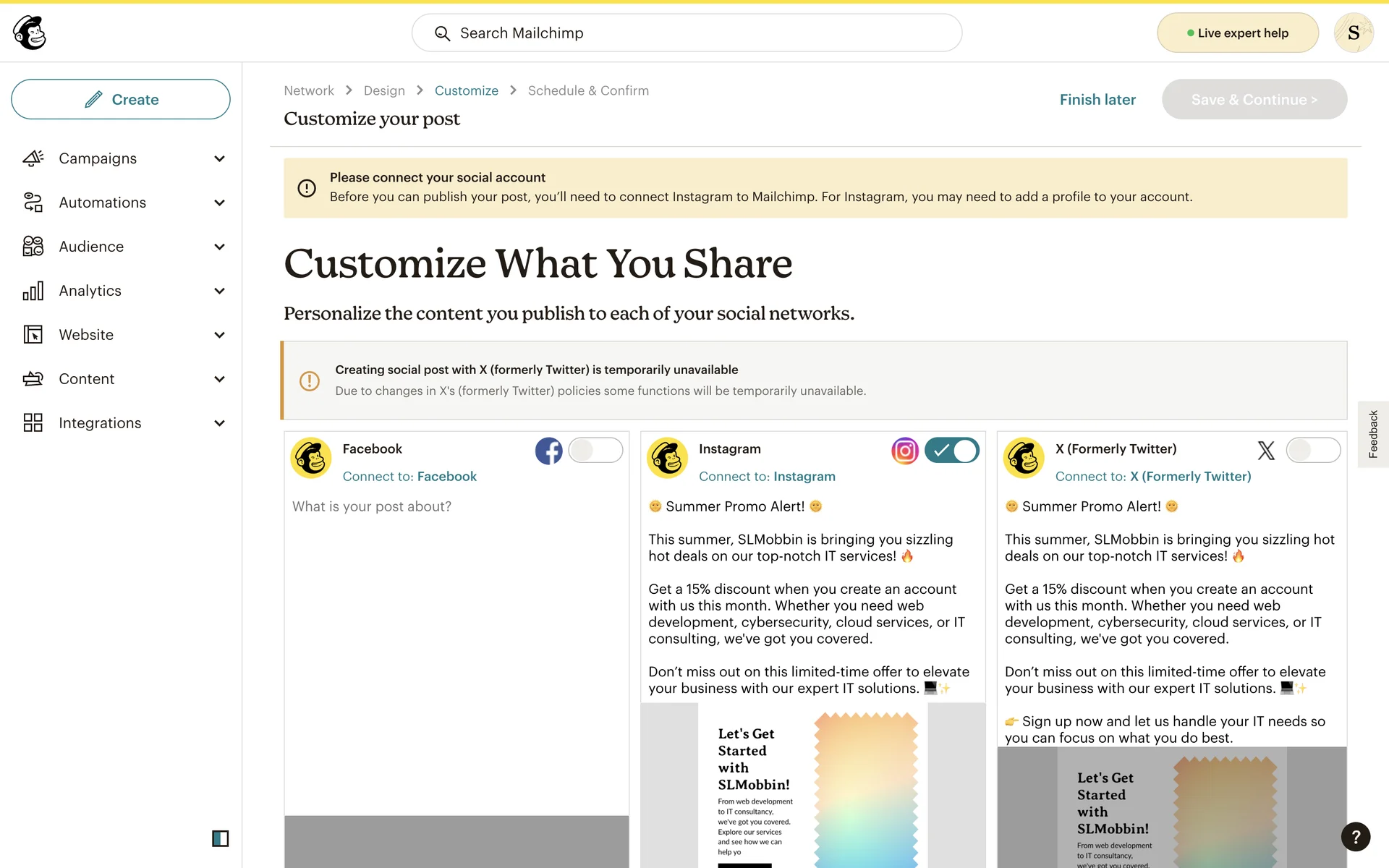Open the S profile avatar
The width and height of the screenshot is (1389, 868).
(x=1353, y=33)
